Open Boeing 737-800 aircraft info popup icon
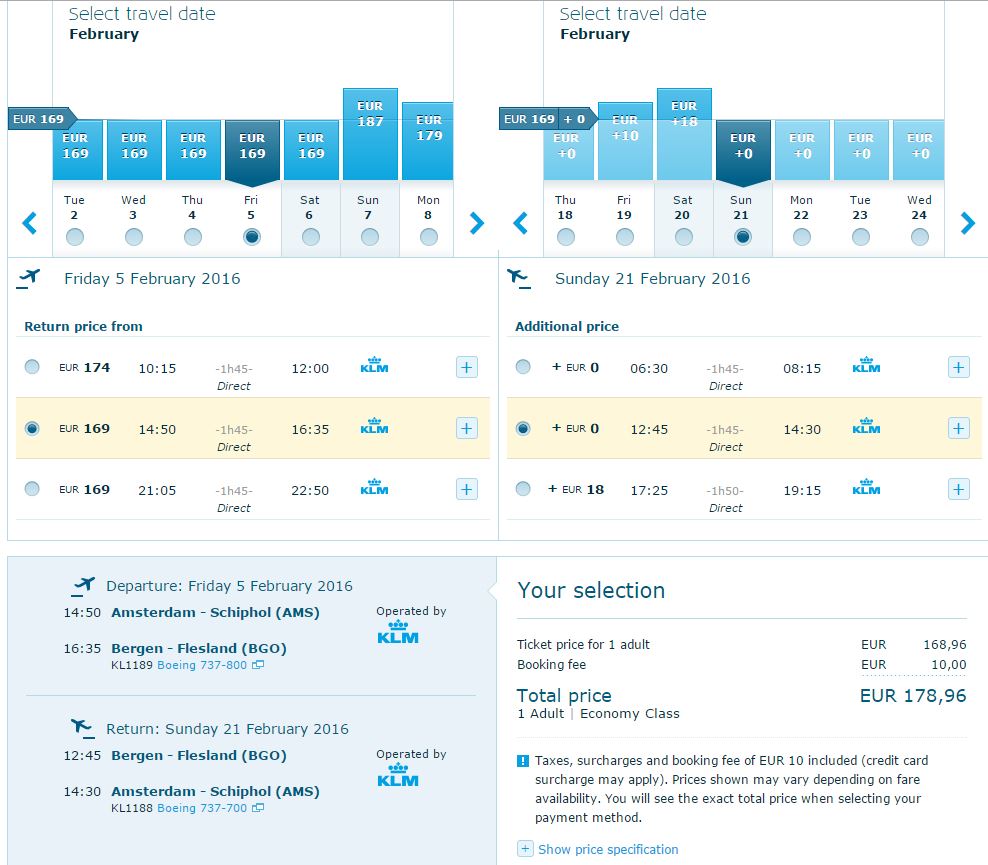 (x=258, y=665)
